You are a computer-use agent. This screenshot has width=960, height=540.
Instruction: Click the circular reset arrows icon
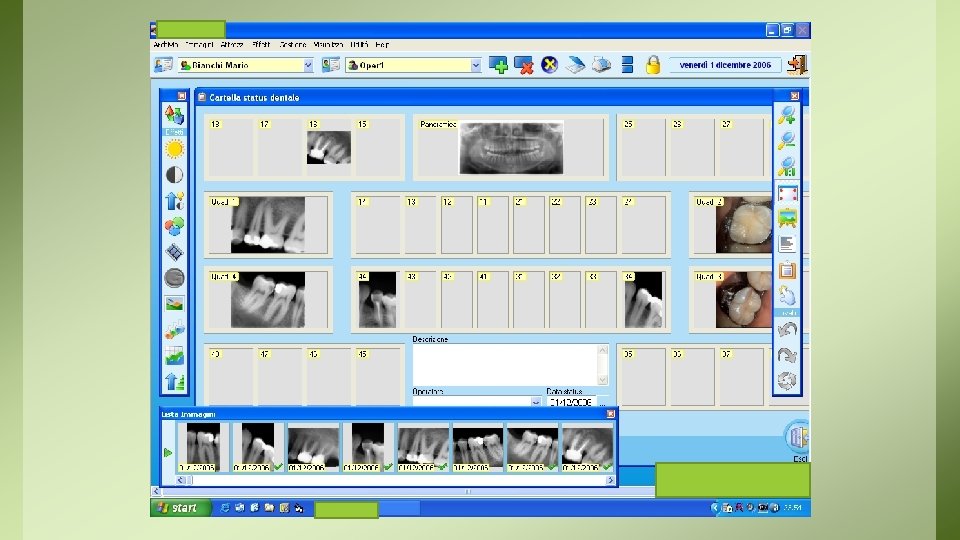pyautogui.click(x=787, y=380)
